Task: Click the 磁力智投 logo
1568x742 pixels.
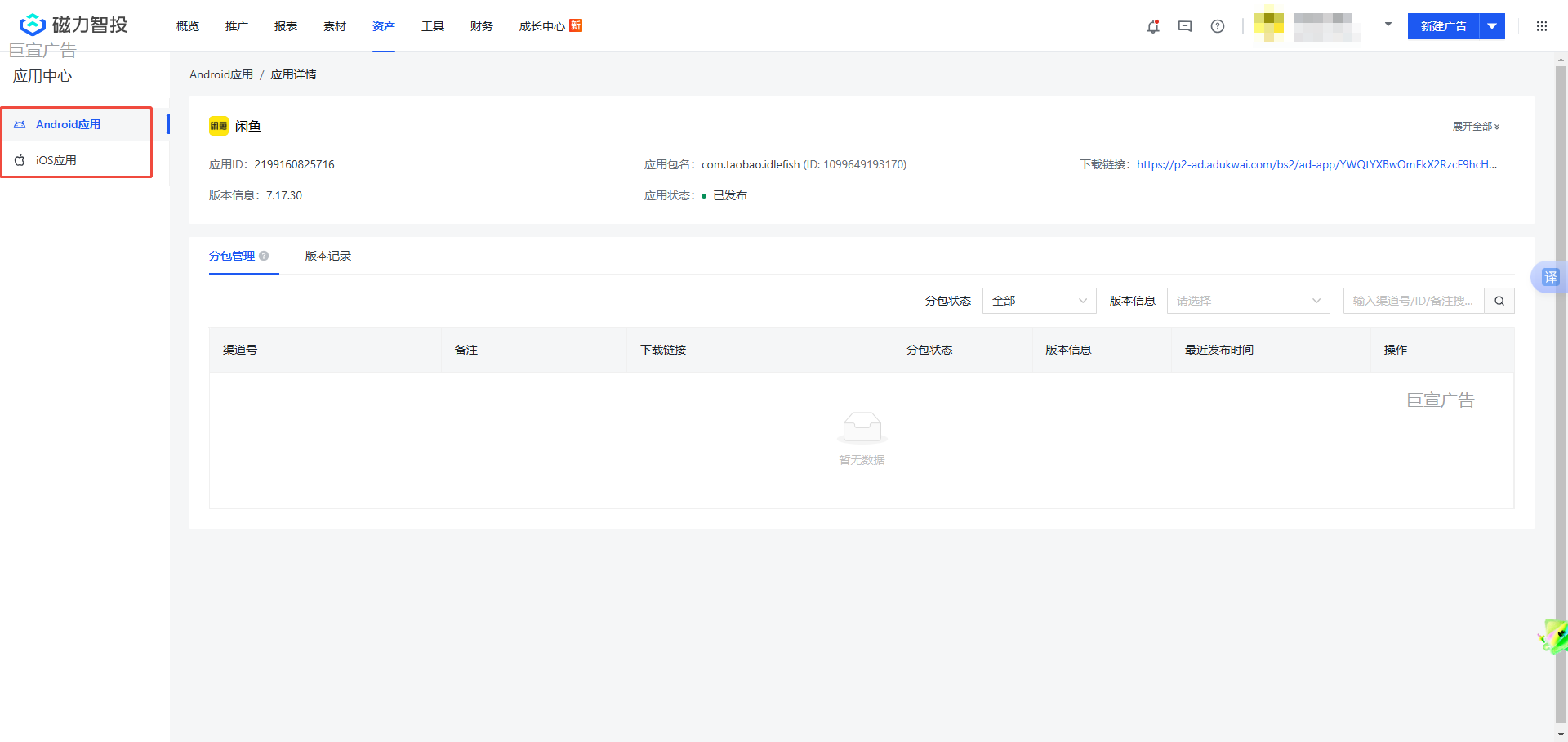Action: click(73, 24)
